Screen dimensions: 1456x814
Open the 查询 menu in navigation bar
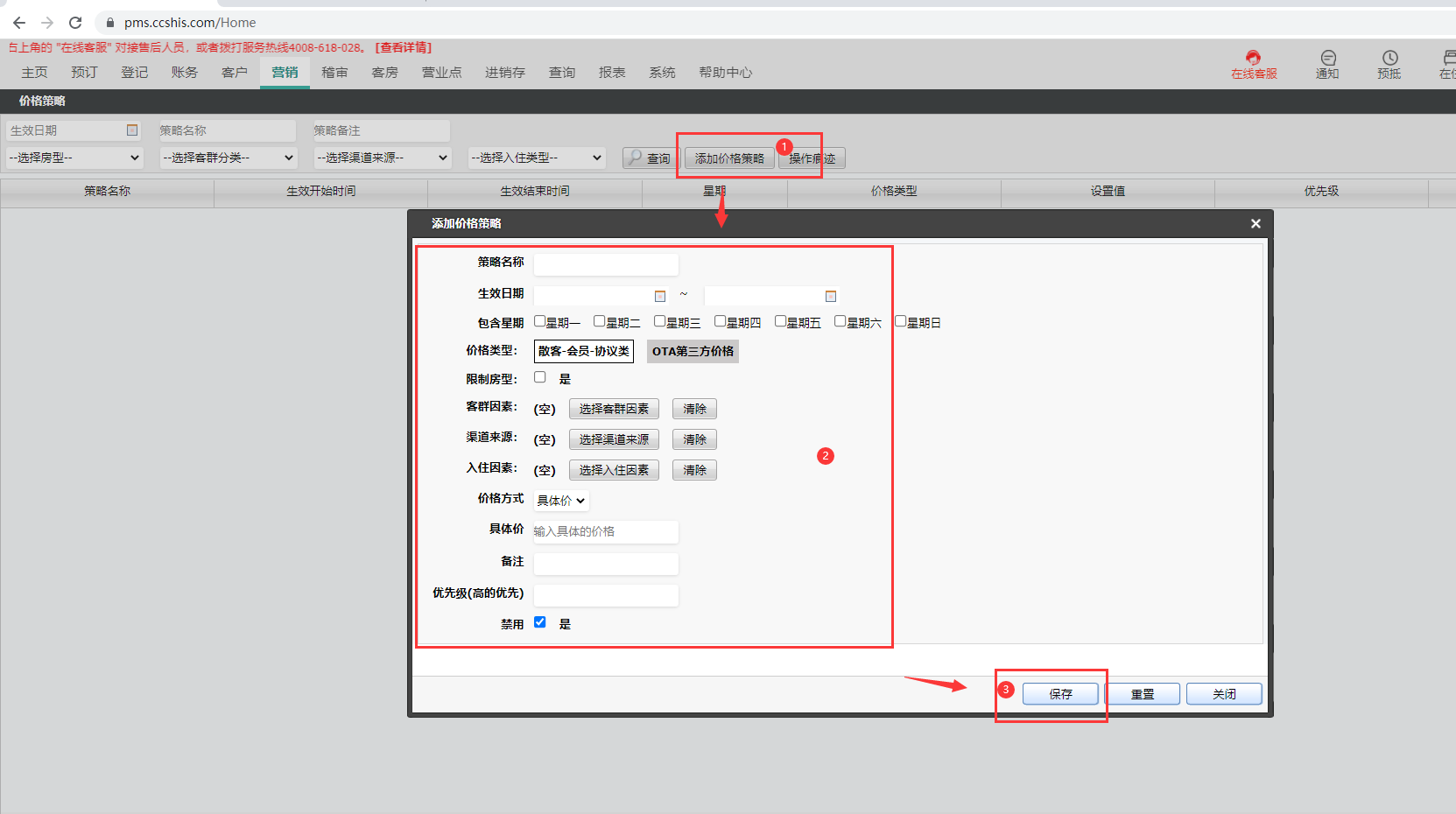tap(562, 73)
